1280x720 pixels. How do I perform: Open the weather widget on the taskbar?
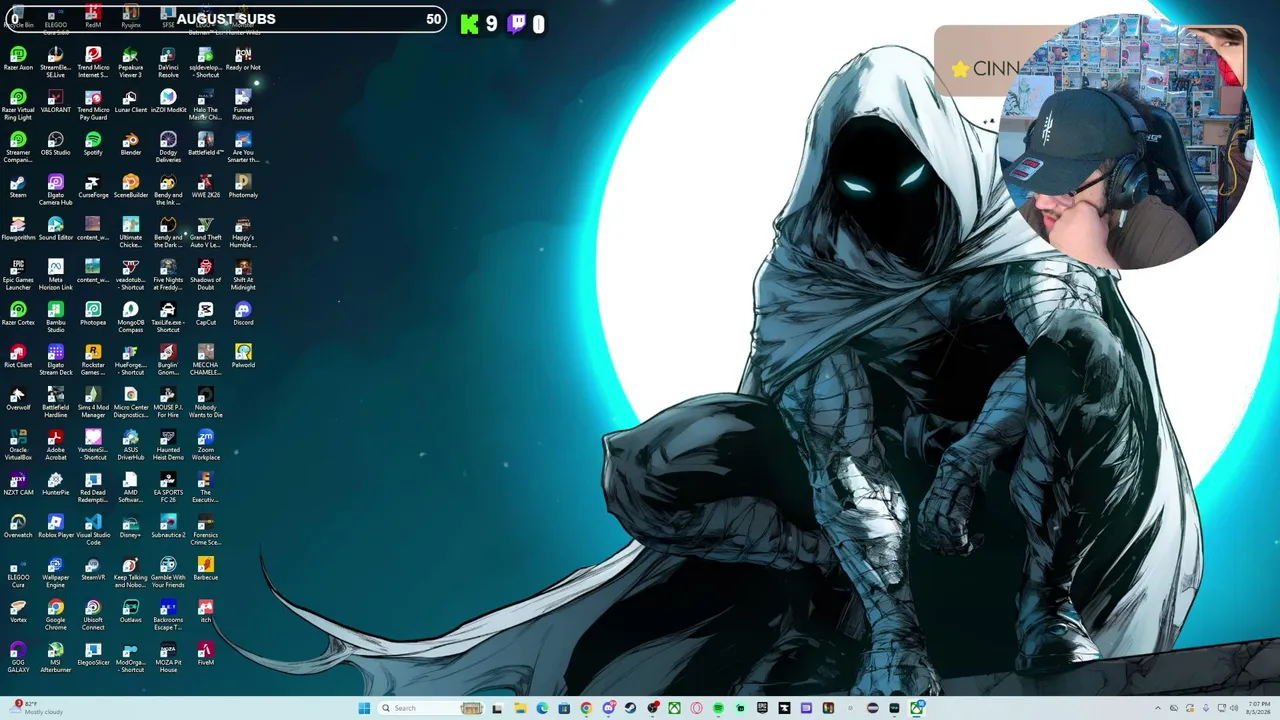38,708
